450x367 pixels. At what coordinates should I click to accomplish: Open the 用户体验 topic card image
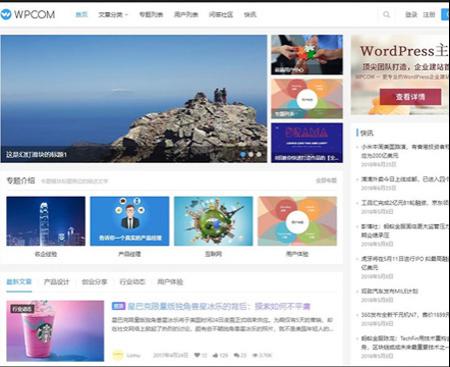[297, 221]
